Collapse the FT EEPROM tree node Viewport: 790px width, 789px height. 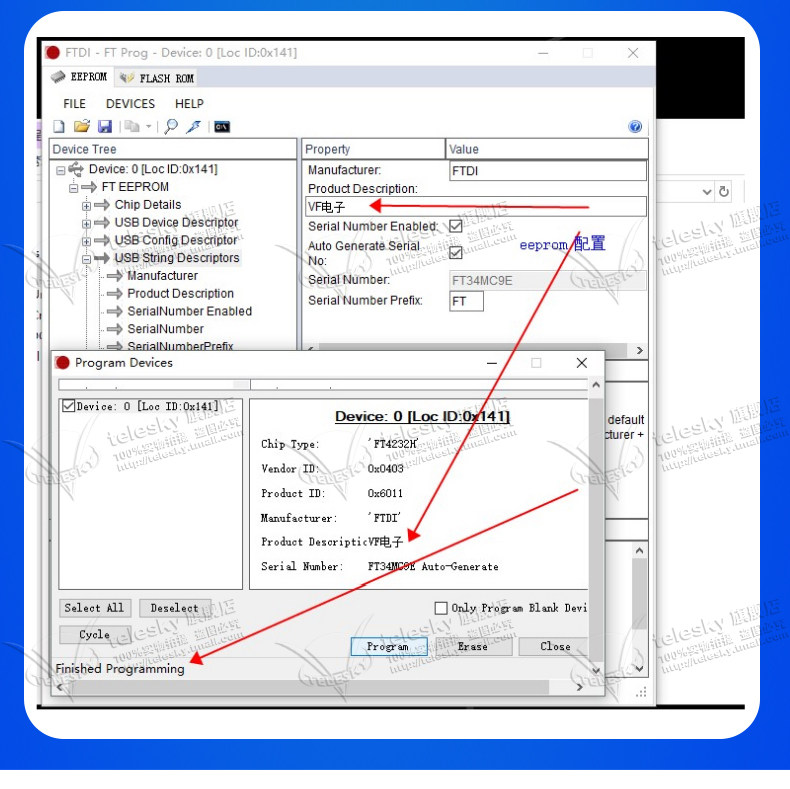tap(74, 188)
